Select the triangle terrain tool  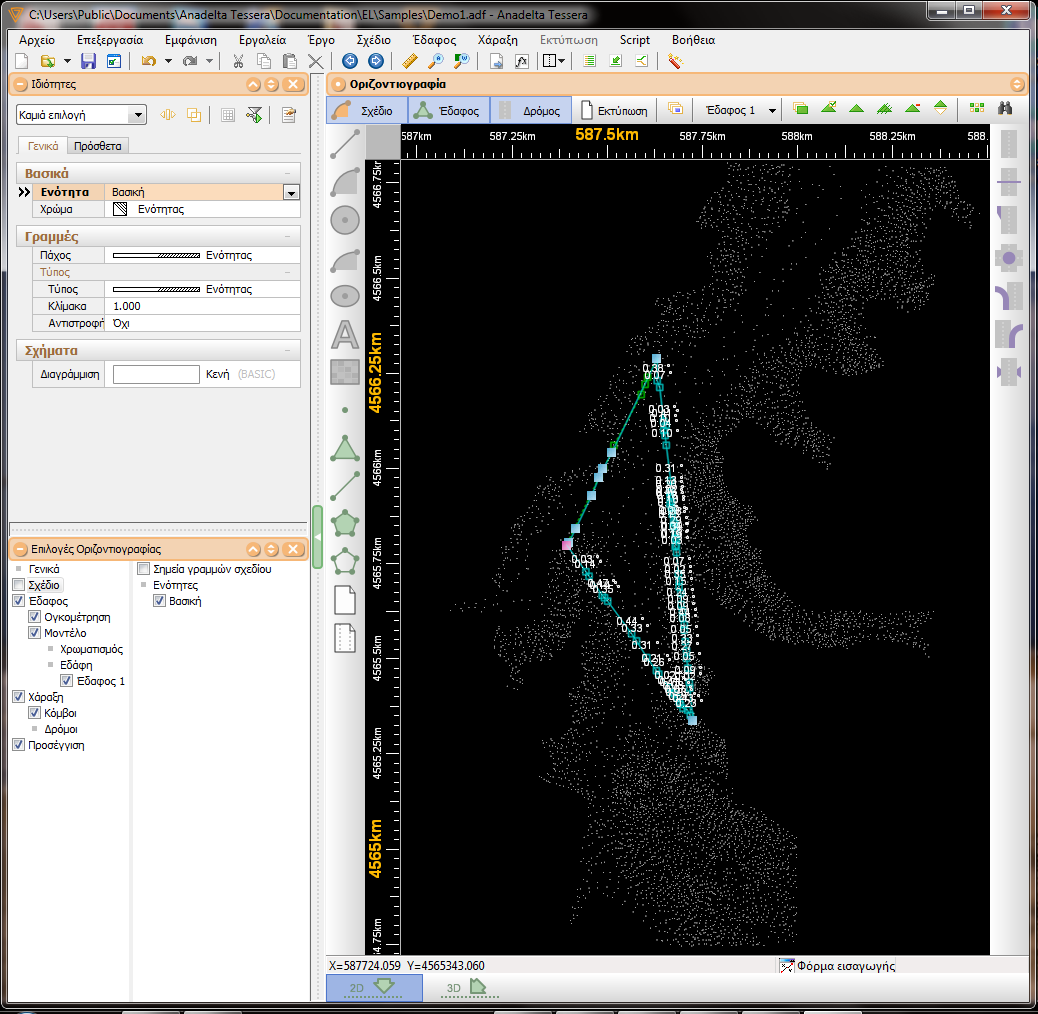pyautogui.click(x=345, y=448)
